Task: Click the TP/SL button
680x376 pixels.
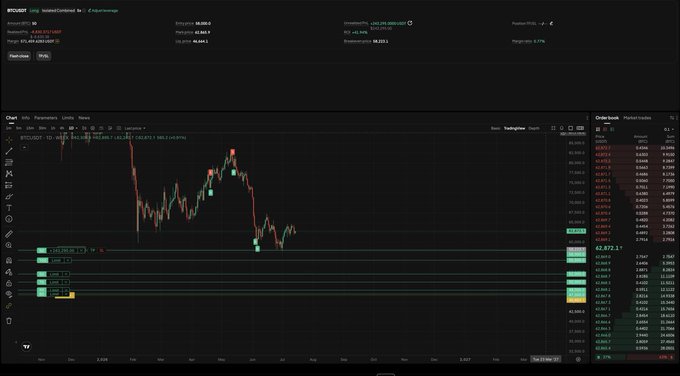Action: [43, 56]
